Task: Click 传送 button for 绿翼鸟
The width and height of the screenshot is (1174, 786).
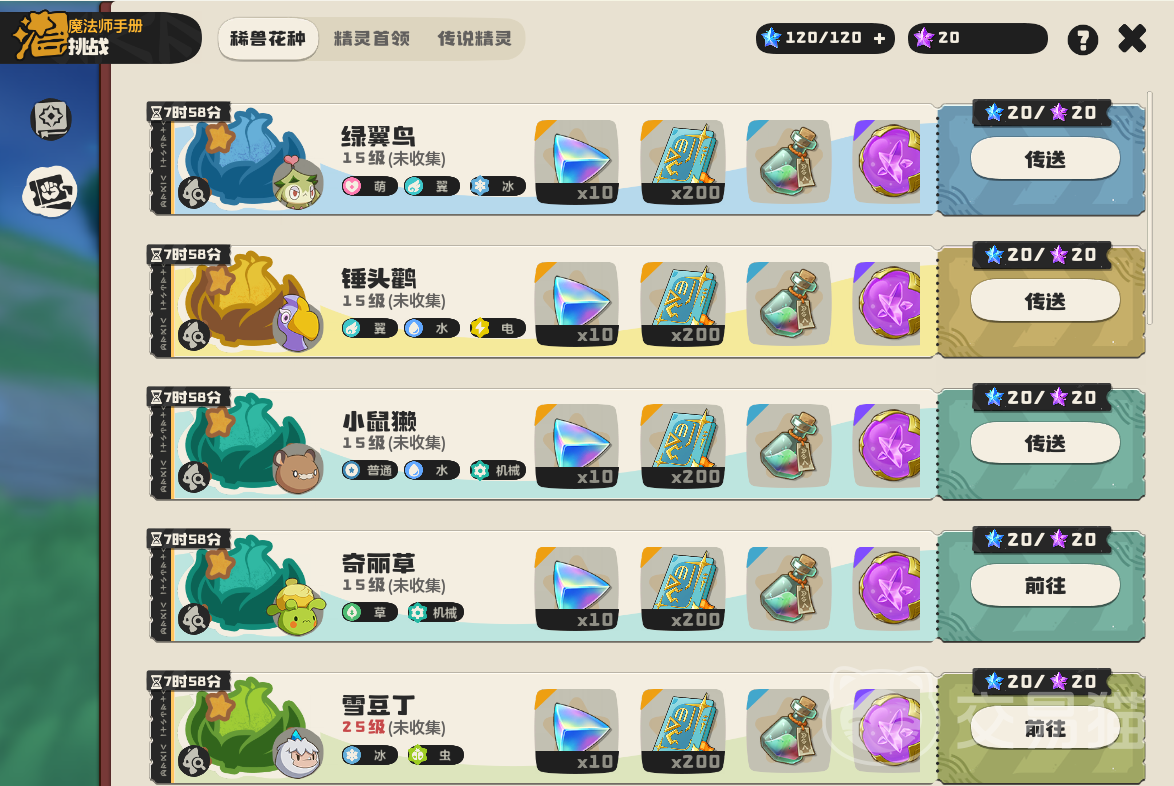Action: pos(1045,159)
